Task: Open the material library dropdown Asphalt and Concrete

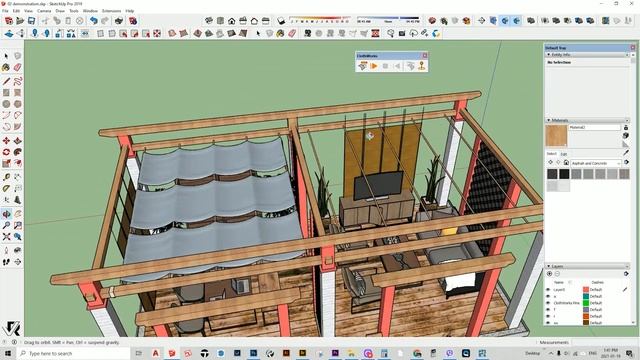Action: pyautogui.click(x=596, y=163)
